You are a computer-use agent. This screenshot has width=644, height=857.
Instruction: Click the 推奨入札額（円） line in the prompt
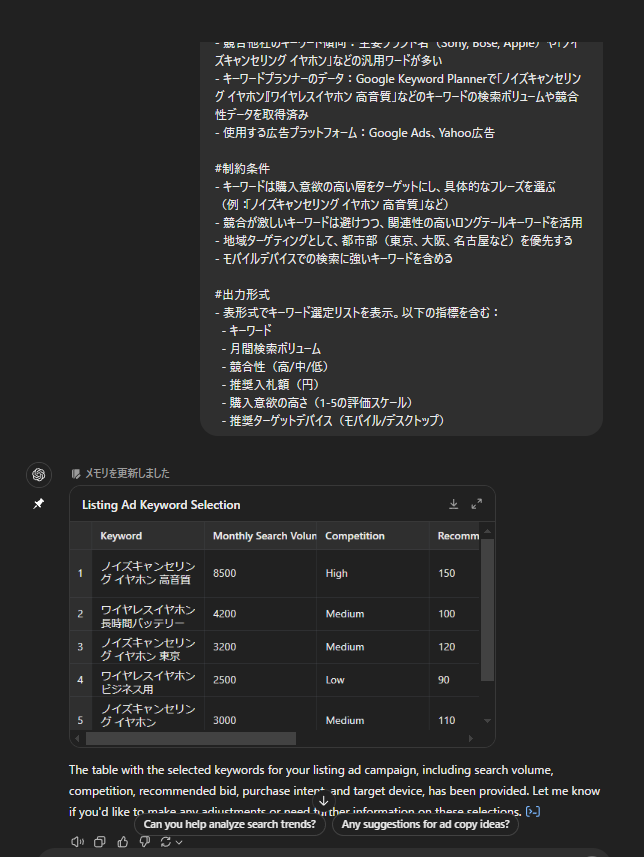pos(272,385)
